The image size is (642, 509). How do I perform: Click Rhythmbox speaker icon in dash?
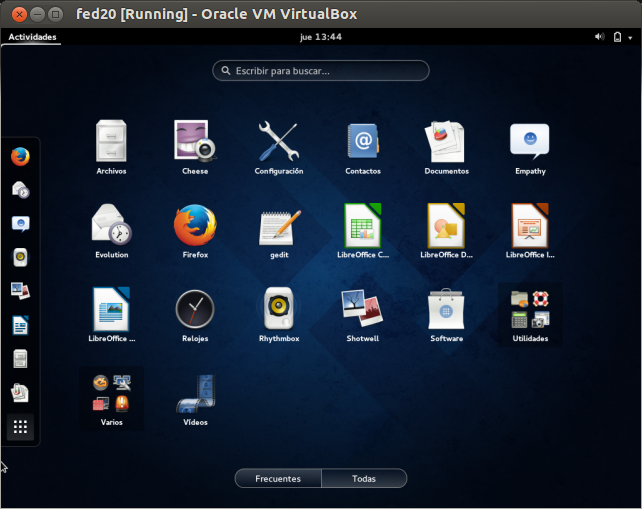pyautogui.click(x=20, y=257)
